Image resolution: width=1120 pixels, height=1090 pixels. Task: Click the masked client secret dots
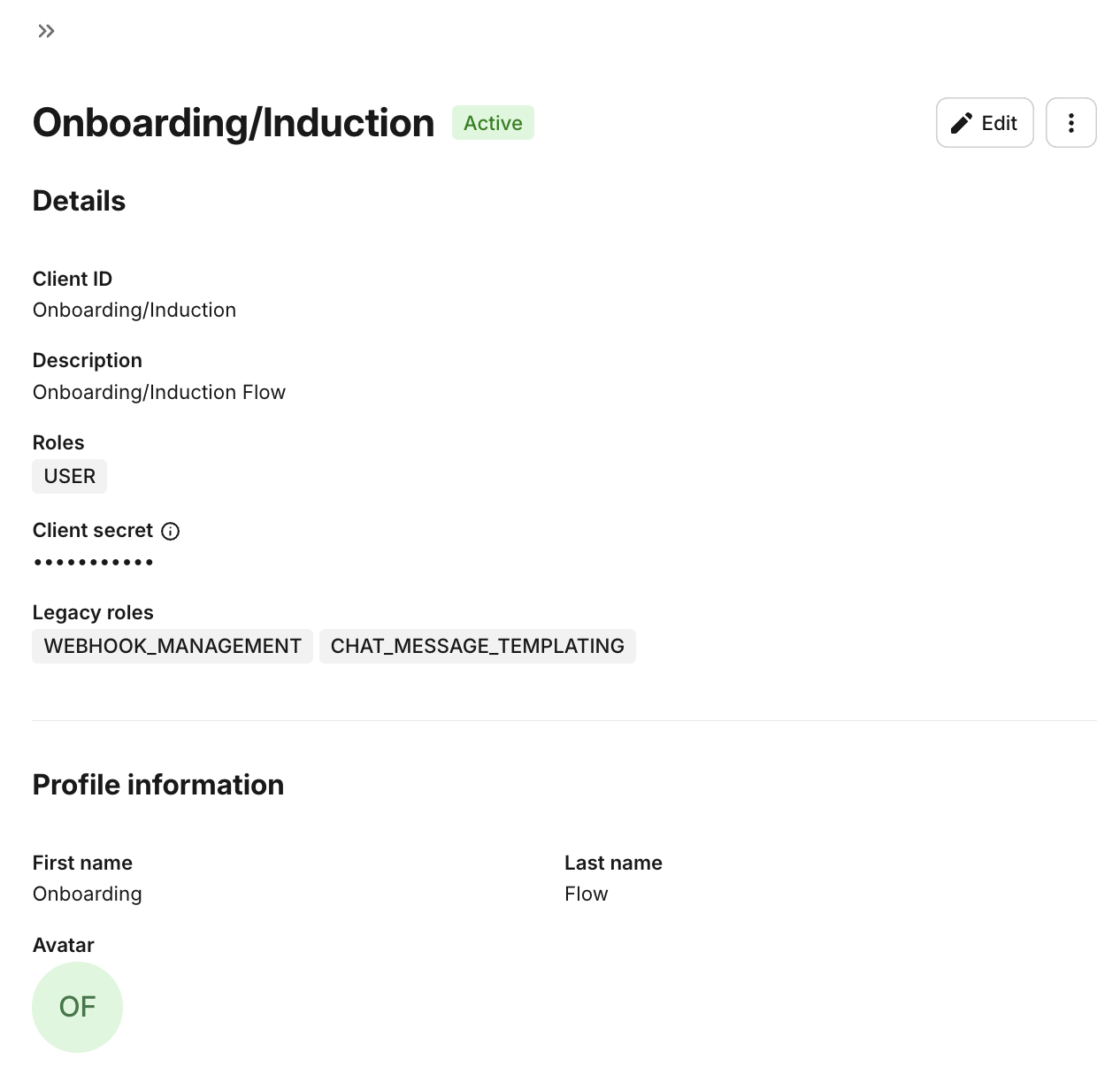tap(94, 562)
